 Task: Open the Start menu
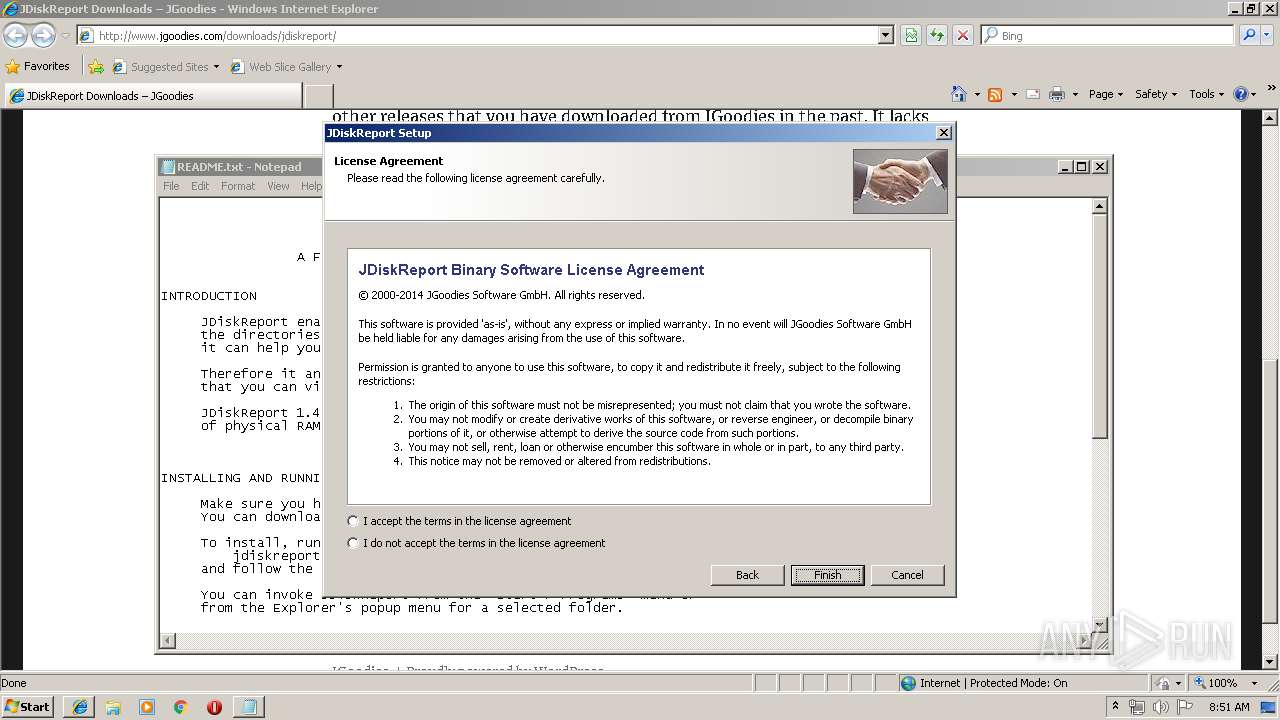tap(28, 707)
